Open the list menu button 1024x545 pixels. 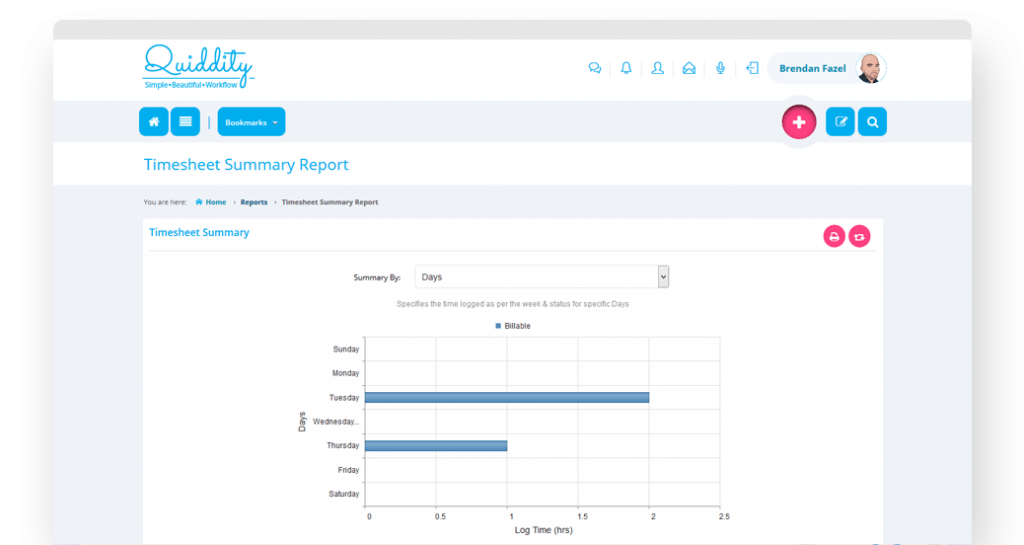point(185,122)
